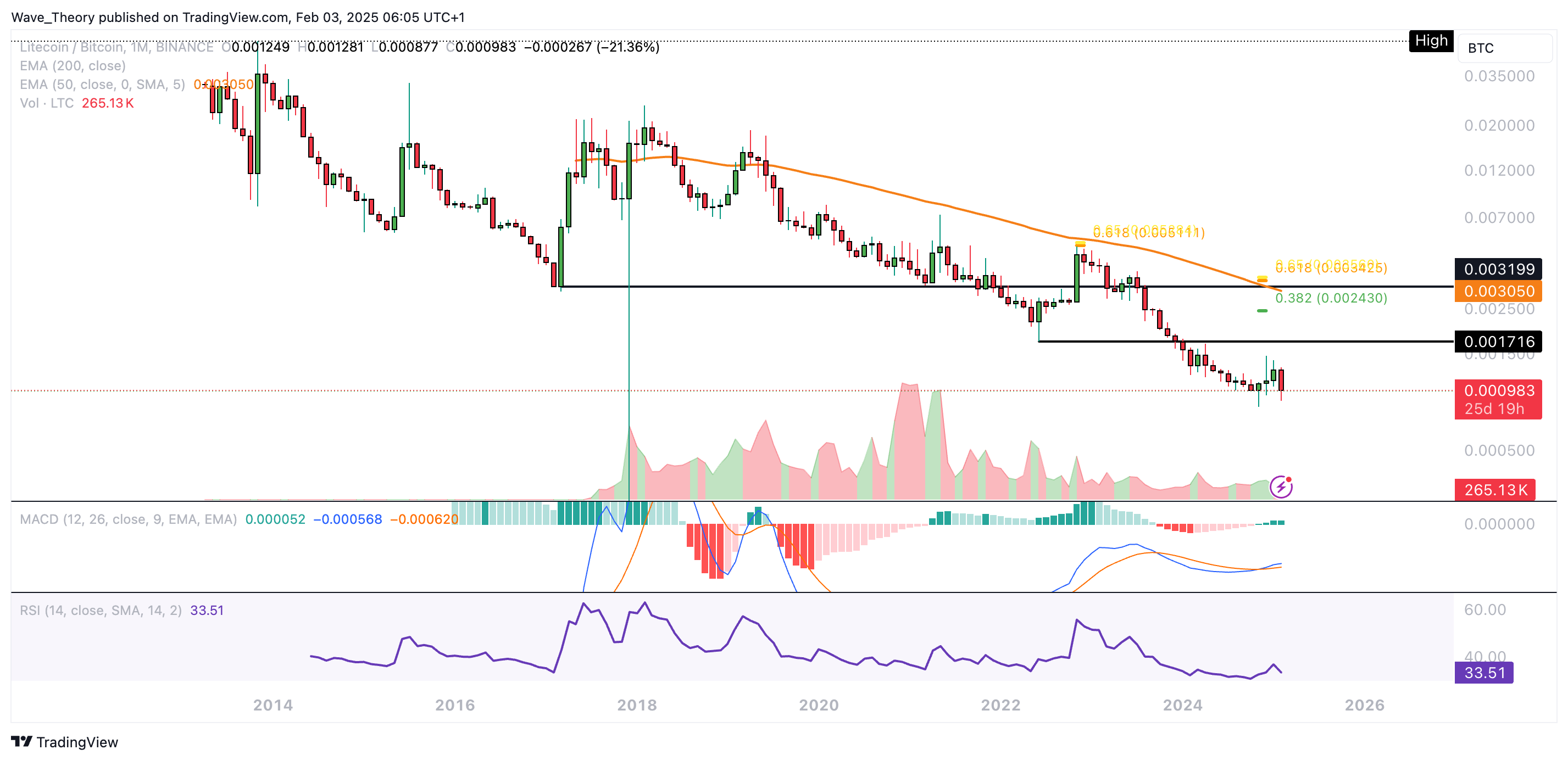Click the black 0.003199 horizontal line price label

[1498, 269]
